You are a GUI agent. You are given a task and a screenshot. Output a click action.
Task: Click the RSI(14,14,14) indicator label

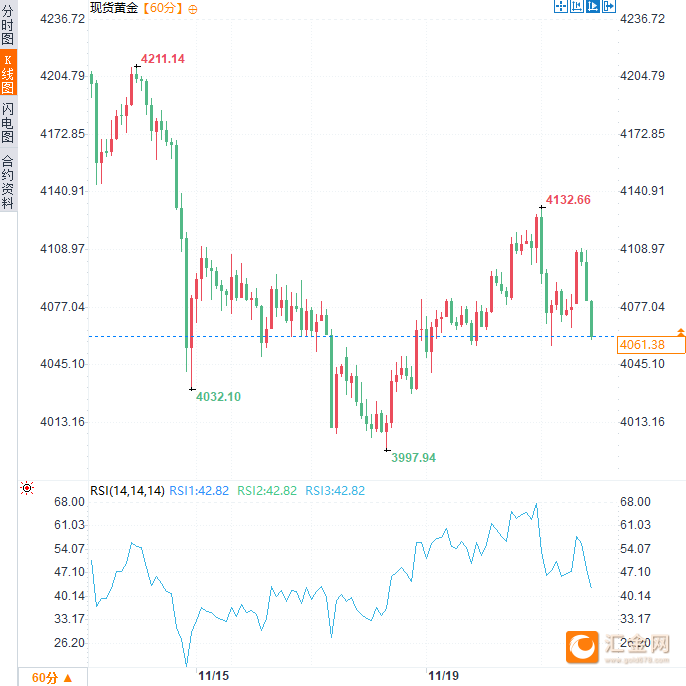127,490
